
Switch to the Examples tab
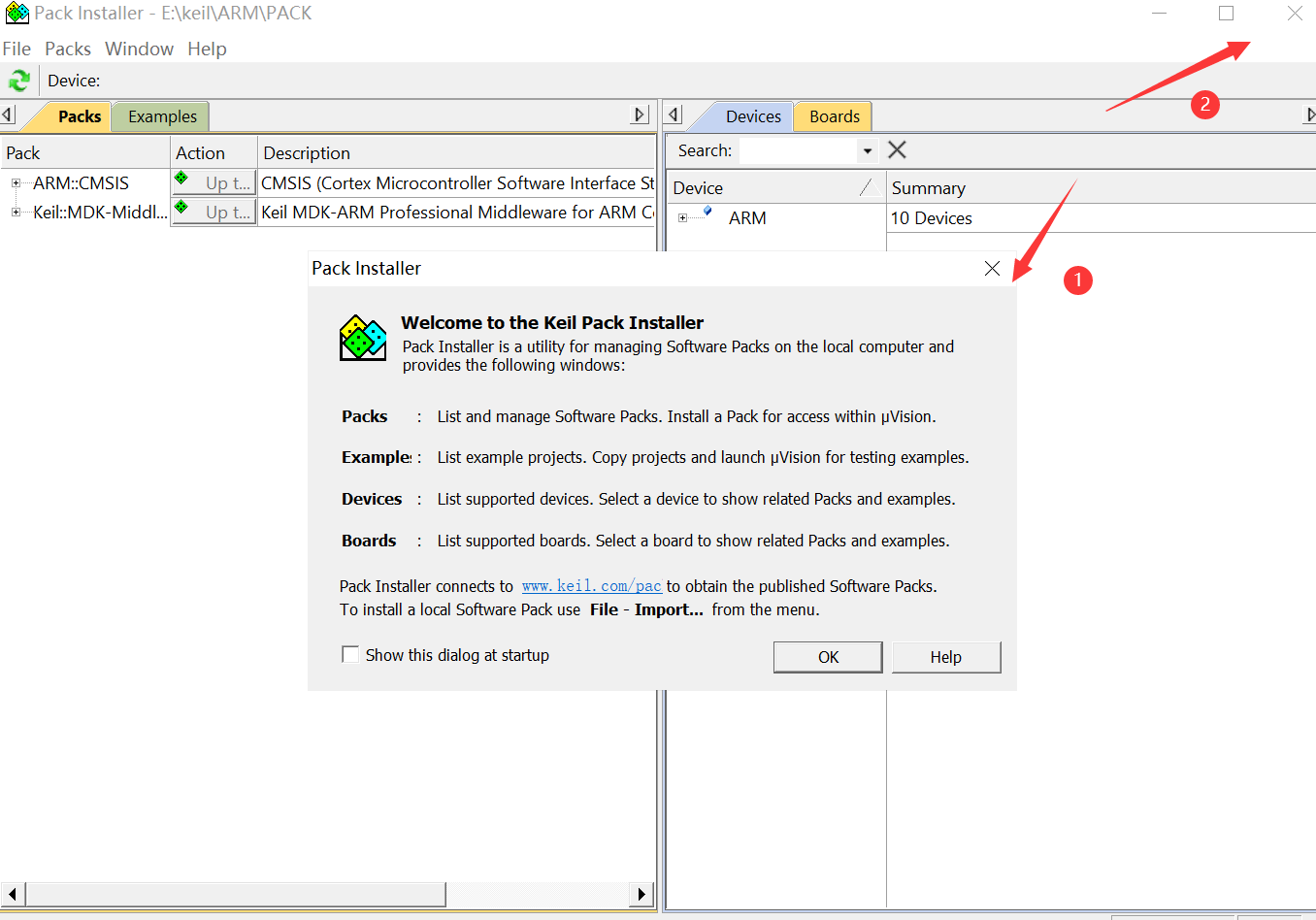tap(162, 116)
